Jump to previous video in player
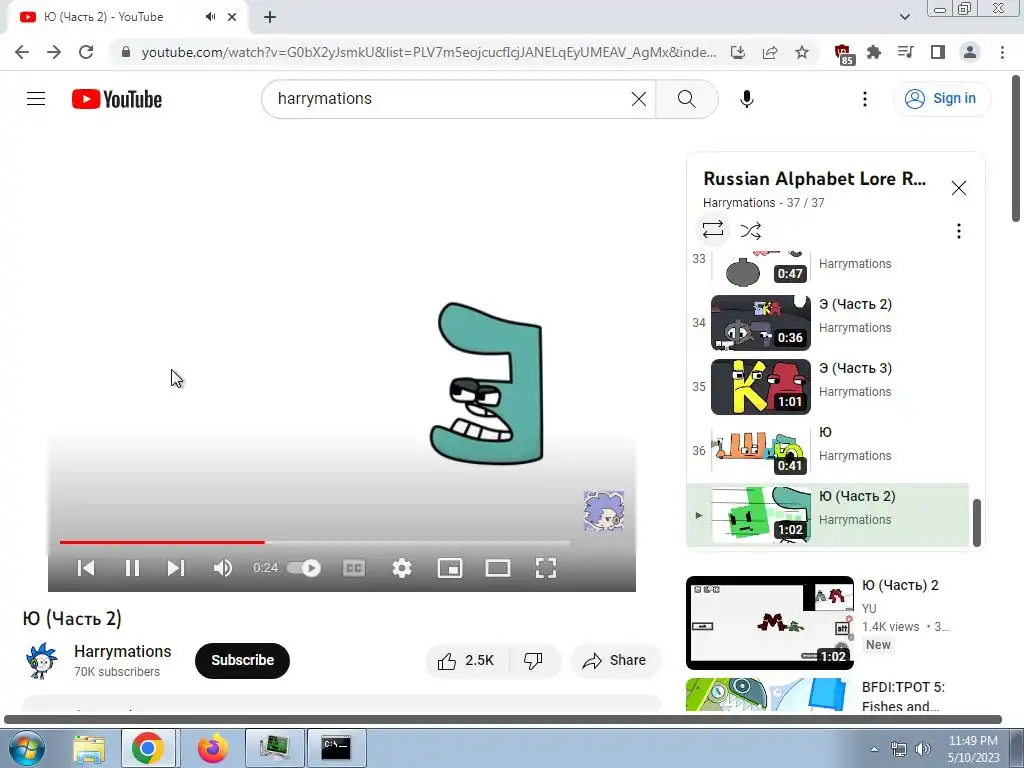The height and width of the screenshot is (768, 1024). point(86,568)
